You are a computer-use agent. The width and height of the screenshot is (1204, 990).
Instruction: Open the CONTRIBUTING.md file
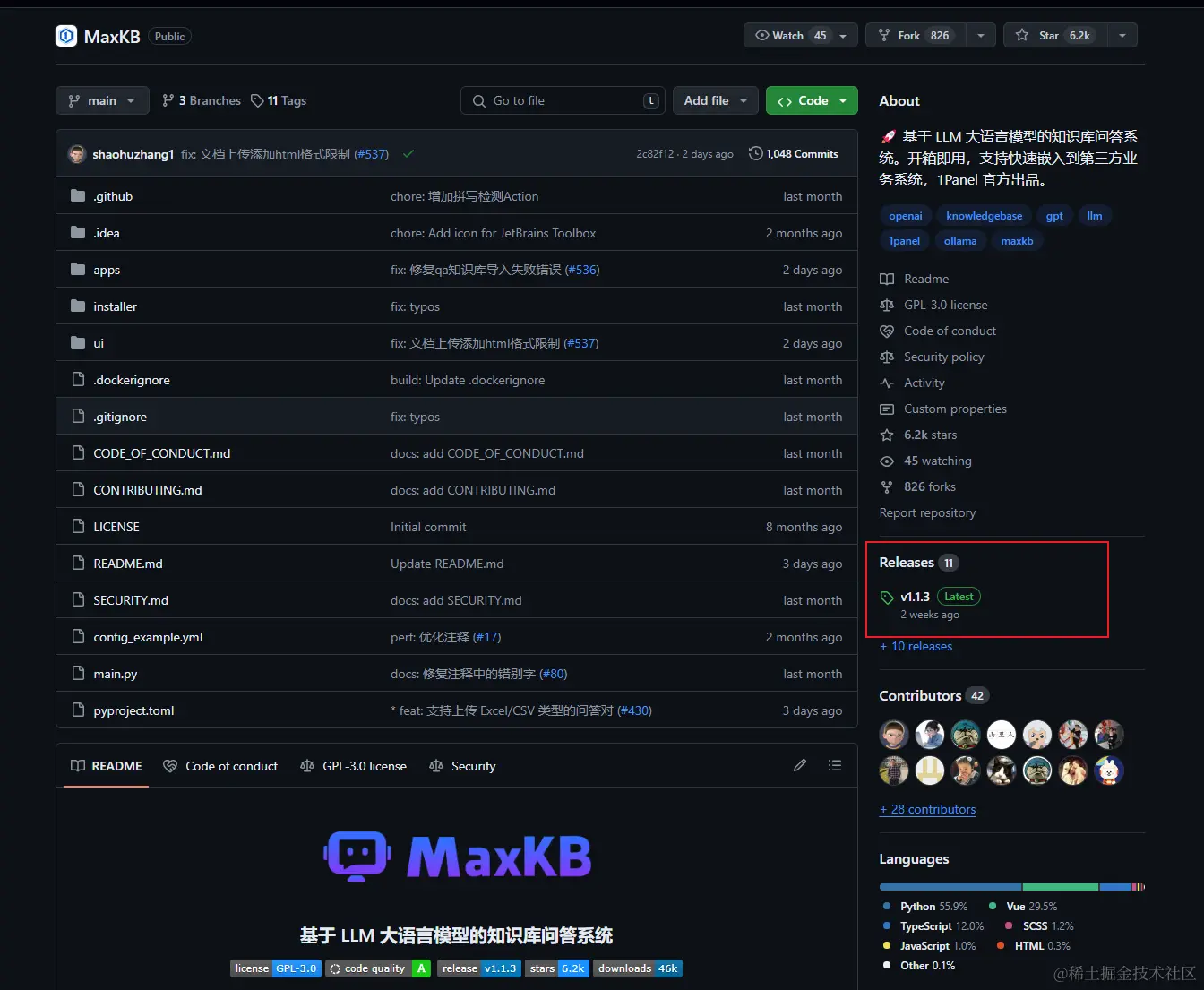(148, 490)
